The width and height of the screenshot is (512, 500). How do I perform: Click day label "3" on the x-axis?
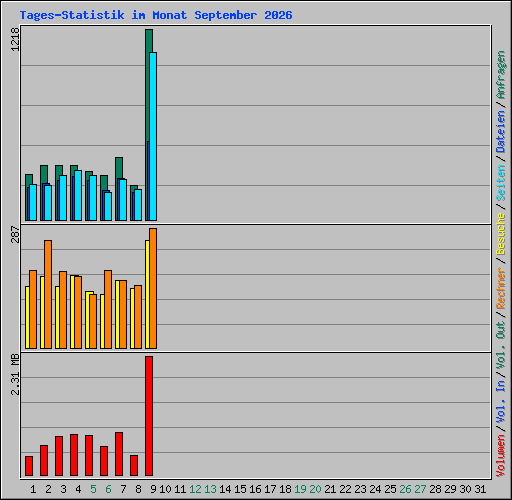[x=63, y=489]
